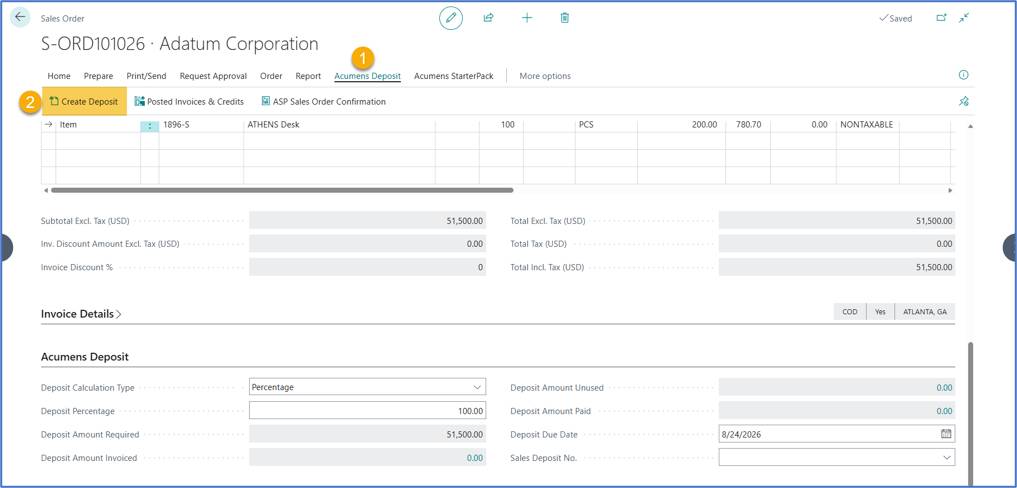Click the 780.70 cell

[746, 125]
